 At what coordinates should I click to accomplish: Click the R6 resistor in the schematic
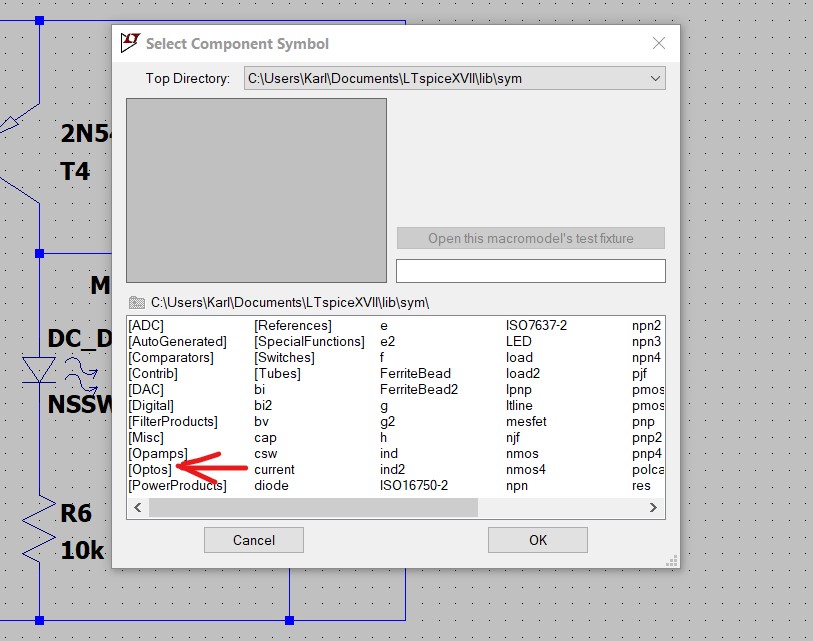(39, 529)
